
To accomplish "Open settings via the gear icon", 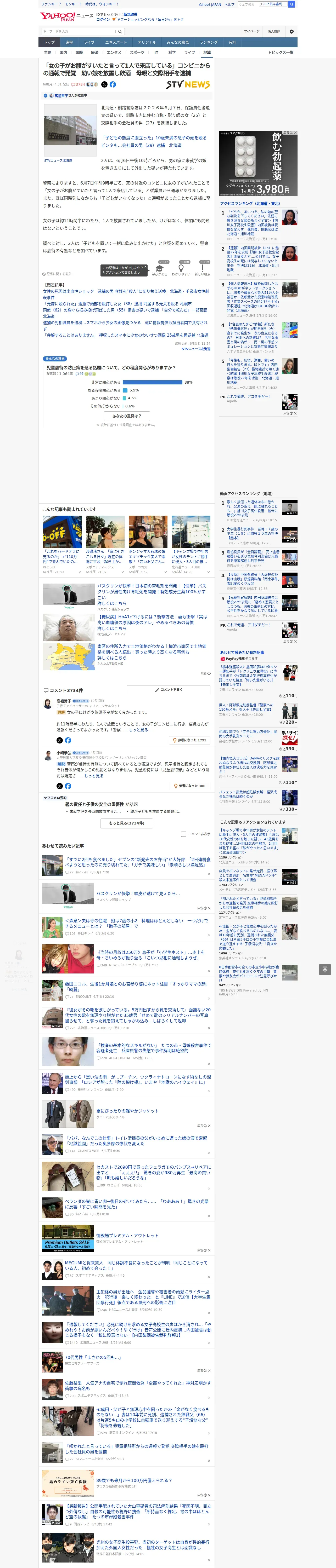I will pyautogui.click(x=292, y=32).
